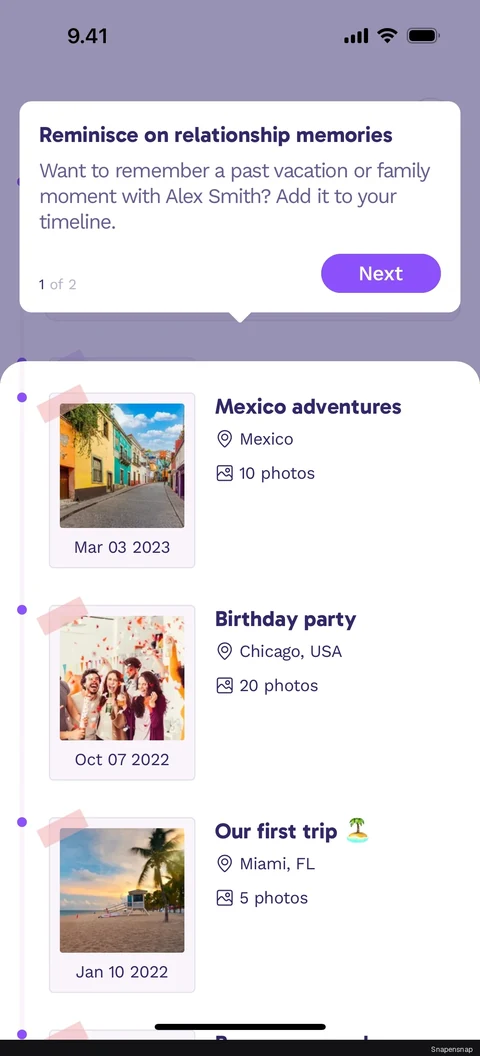This screenshot has width=480, height=1056.
Task: Click the Mexico location pin icon
Action: (x=224, y=439)
